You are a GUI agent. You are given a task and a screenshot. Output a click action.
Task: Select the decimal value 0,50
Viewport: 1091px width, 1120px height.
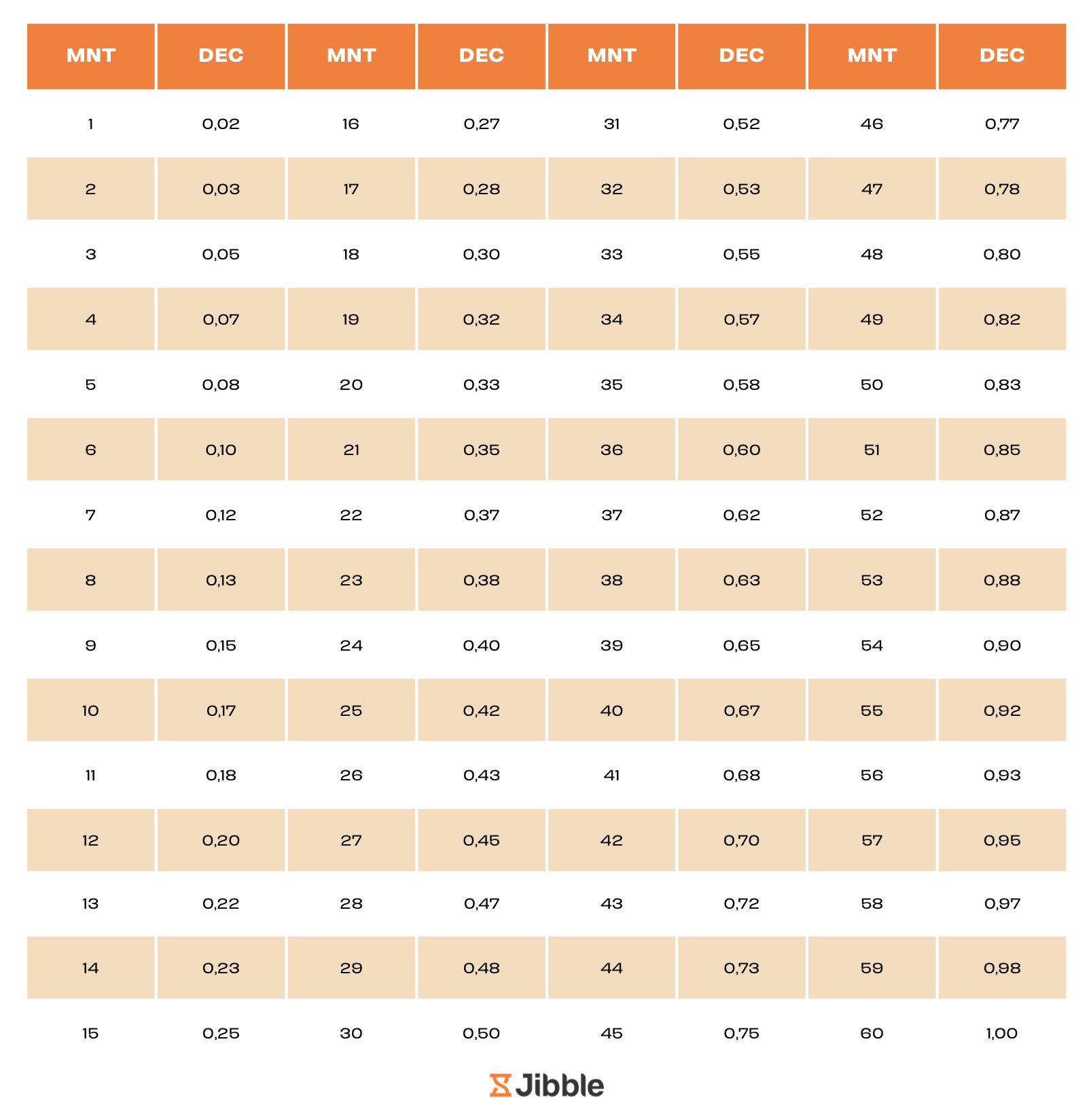481,1033
